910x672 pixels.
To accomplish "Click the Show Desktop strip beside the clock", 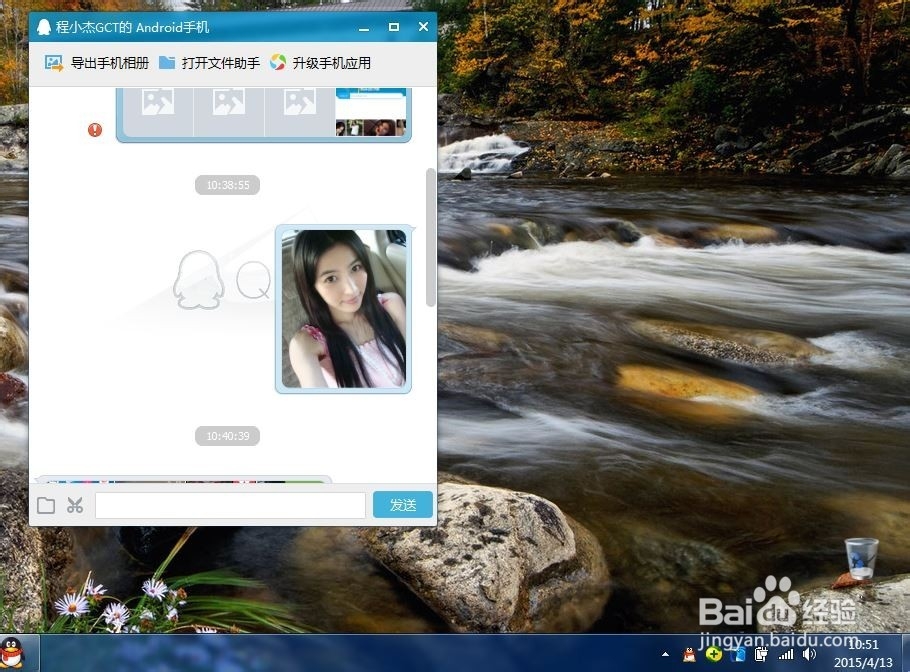I will [905, 653].
